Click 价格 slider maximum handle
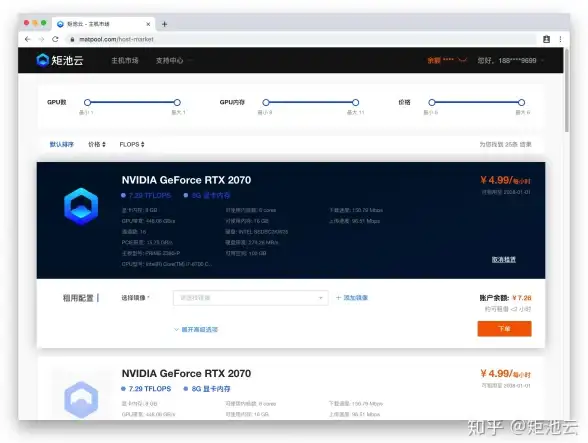The width and height of the screenshot is (588, 443). (521, 102)
